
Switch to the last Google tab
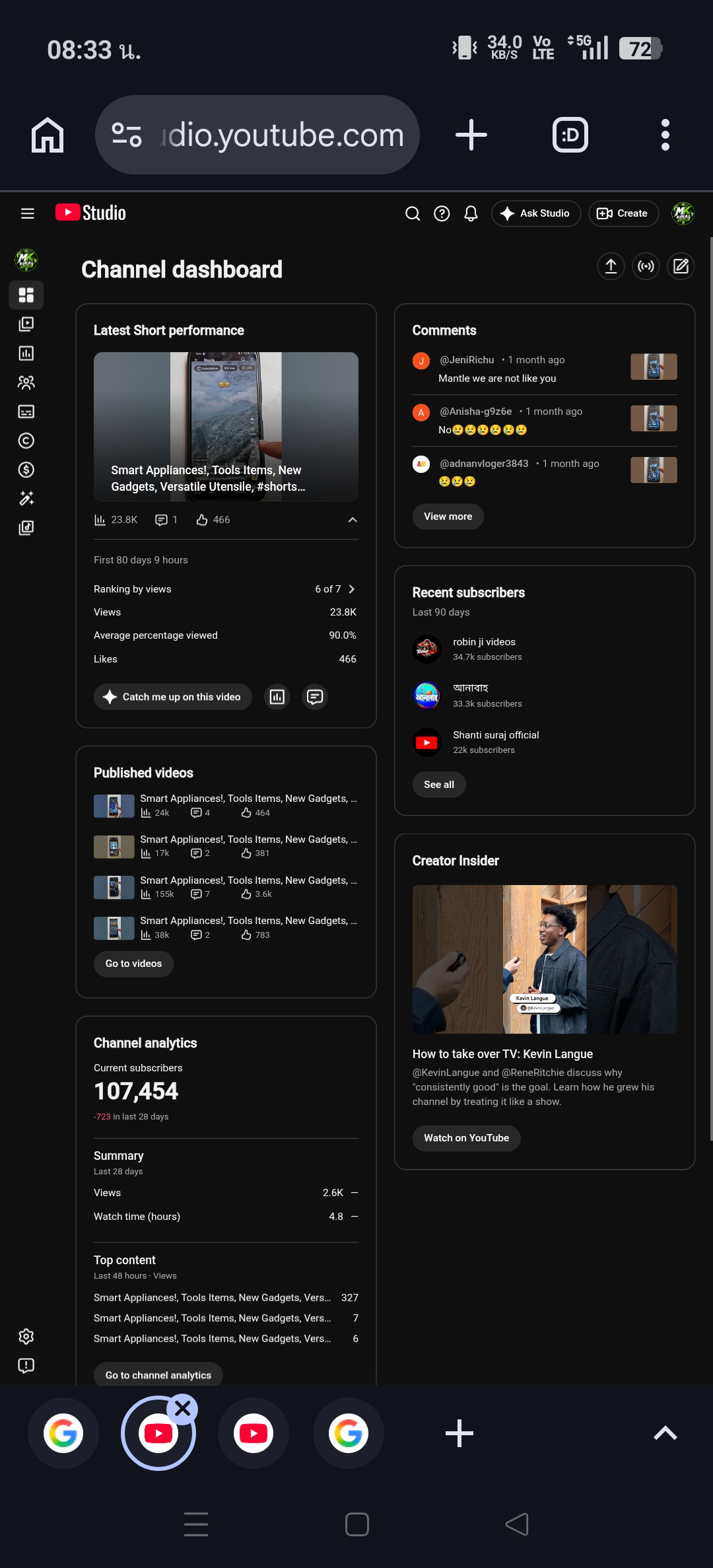(x=349, y=1433)
